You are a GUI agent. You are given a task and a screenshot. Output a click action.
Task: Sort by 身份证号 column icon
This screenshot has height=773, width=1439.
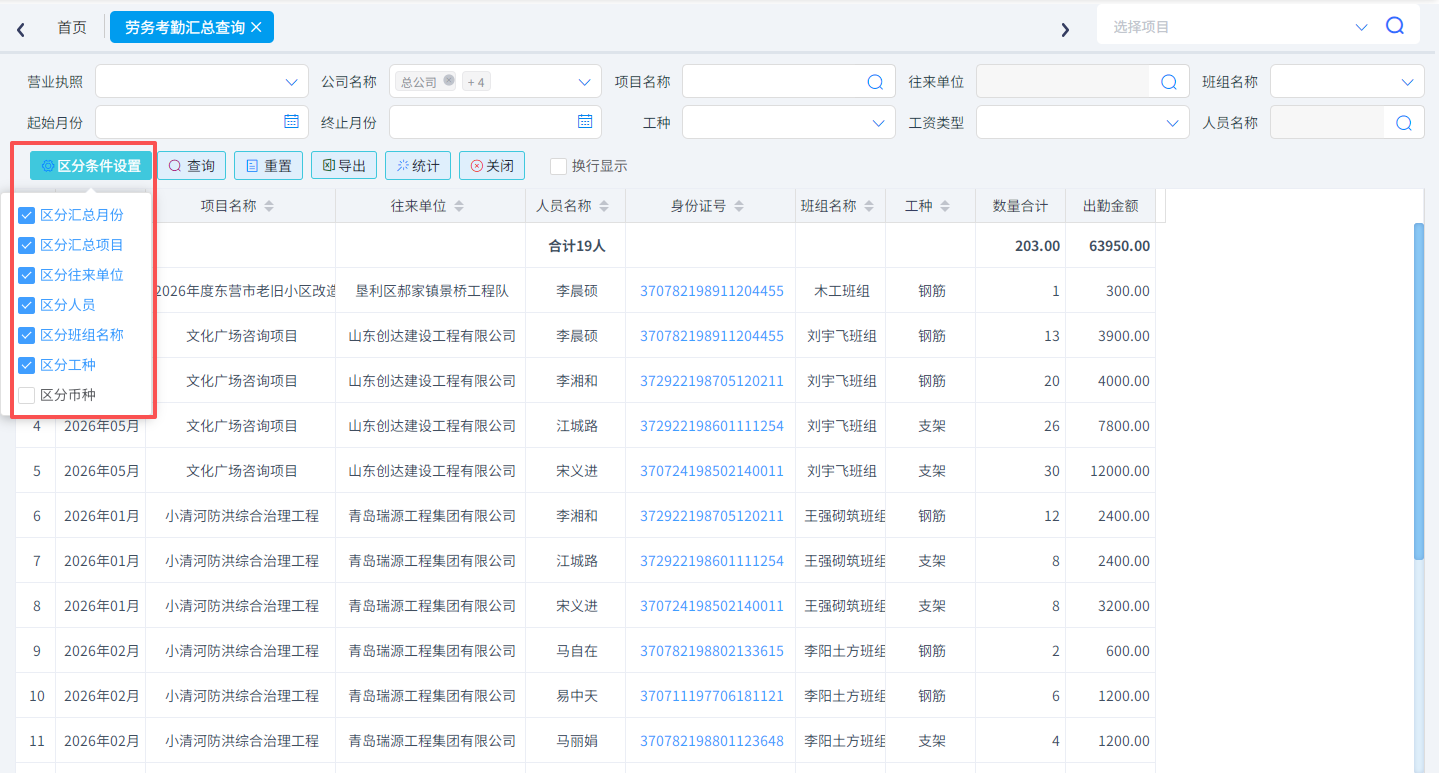tap(739, 206)
